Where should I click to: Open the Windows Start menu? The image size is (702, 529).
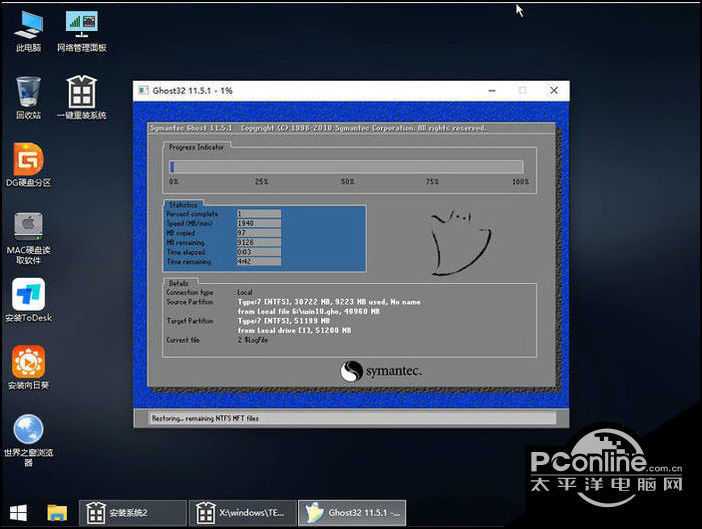(x=18, y=513)
